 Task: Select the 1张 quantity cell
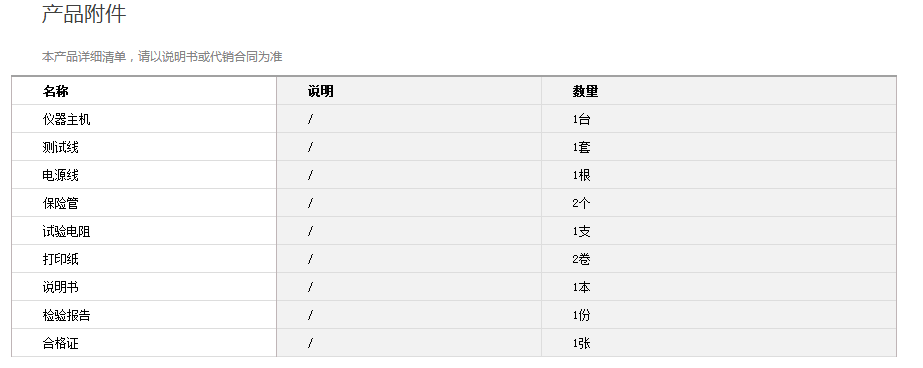719,343
